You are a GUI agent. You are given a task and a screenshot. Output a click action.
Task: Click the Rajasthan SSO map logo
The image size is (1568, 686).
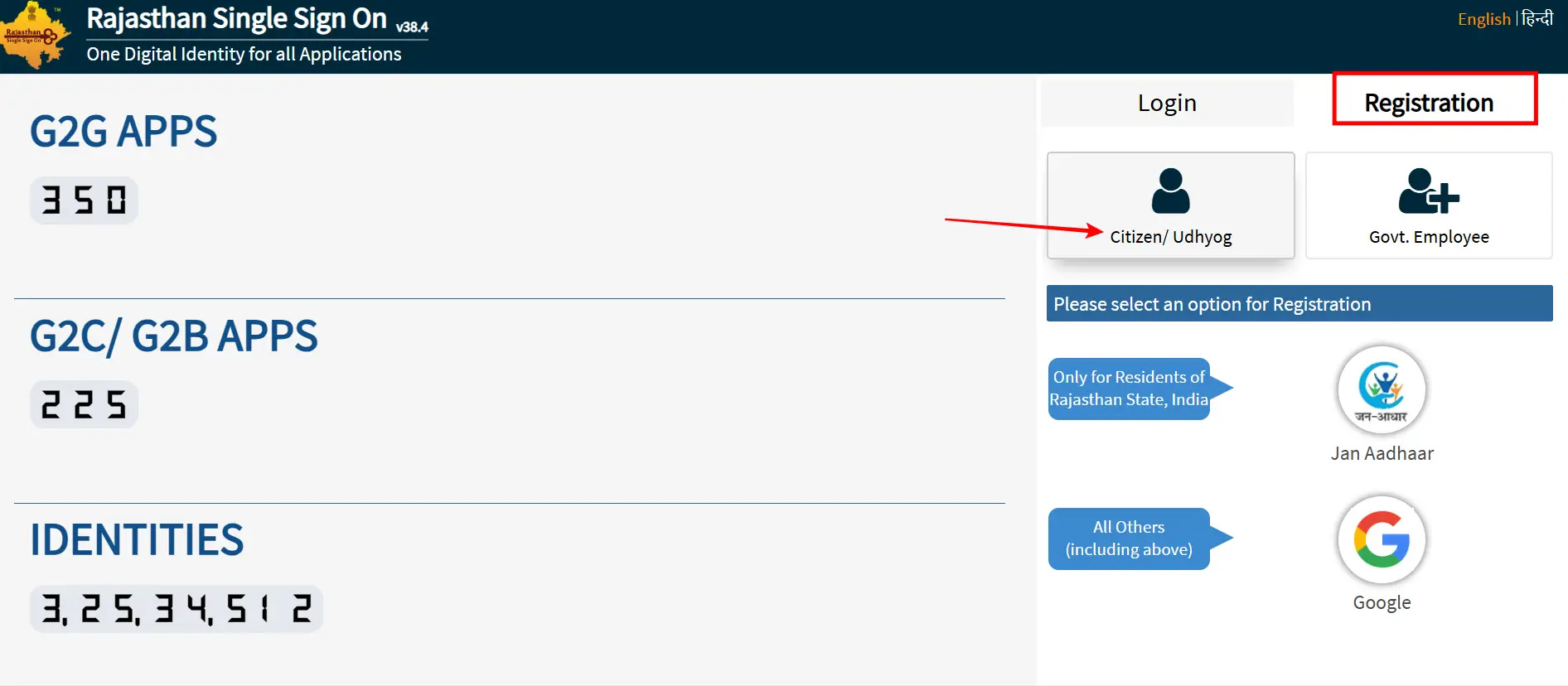pyautogui.click(x=35, y=36)
